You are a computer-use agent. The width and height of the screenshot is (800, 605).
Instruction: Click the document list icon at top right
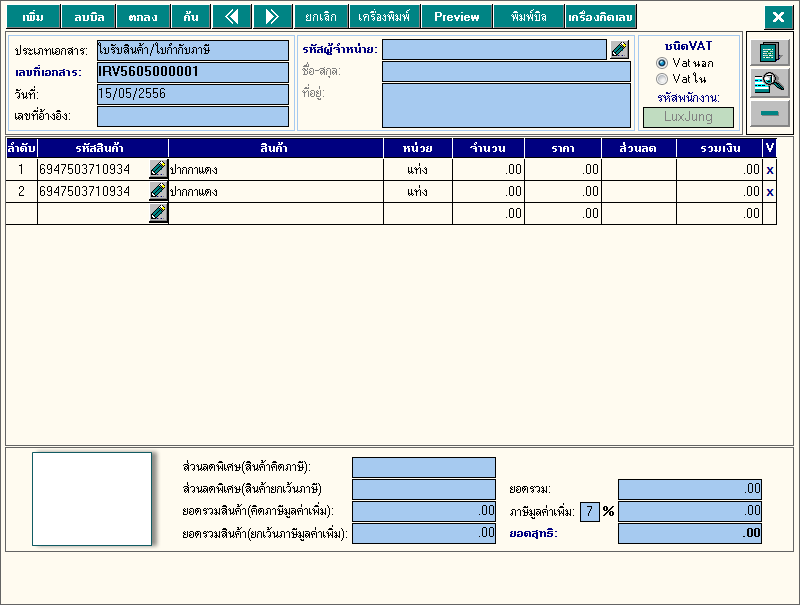[x=769, y=52]
